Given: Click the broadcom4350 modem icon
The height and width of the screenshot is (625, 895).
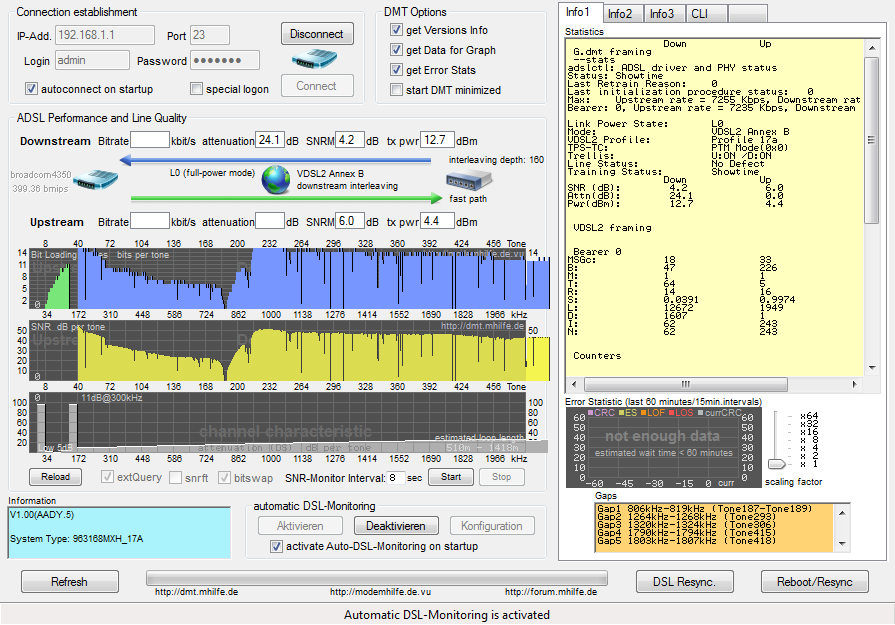Looking at the screenshot, I should 95,180.
